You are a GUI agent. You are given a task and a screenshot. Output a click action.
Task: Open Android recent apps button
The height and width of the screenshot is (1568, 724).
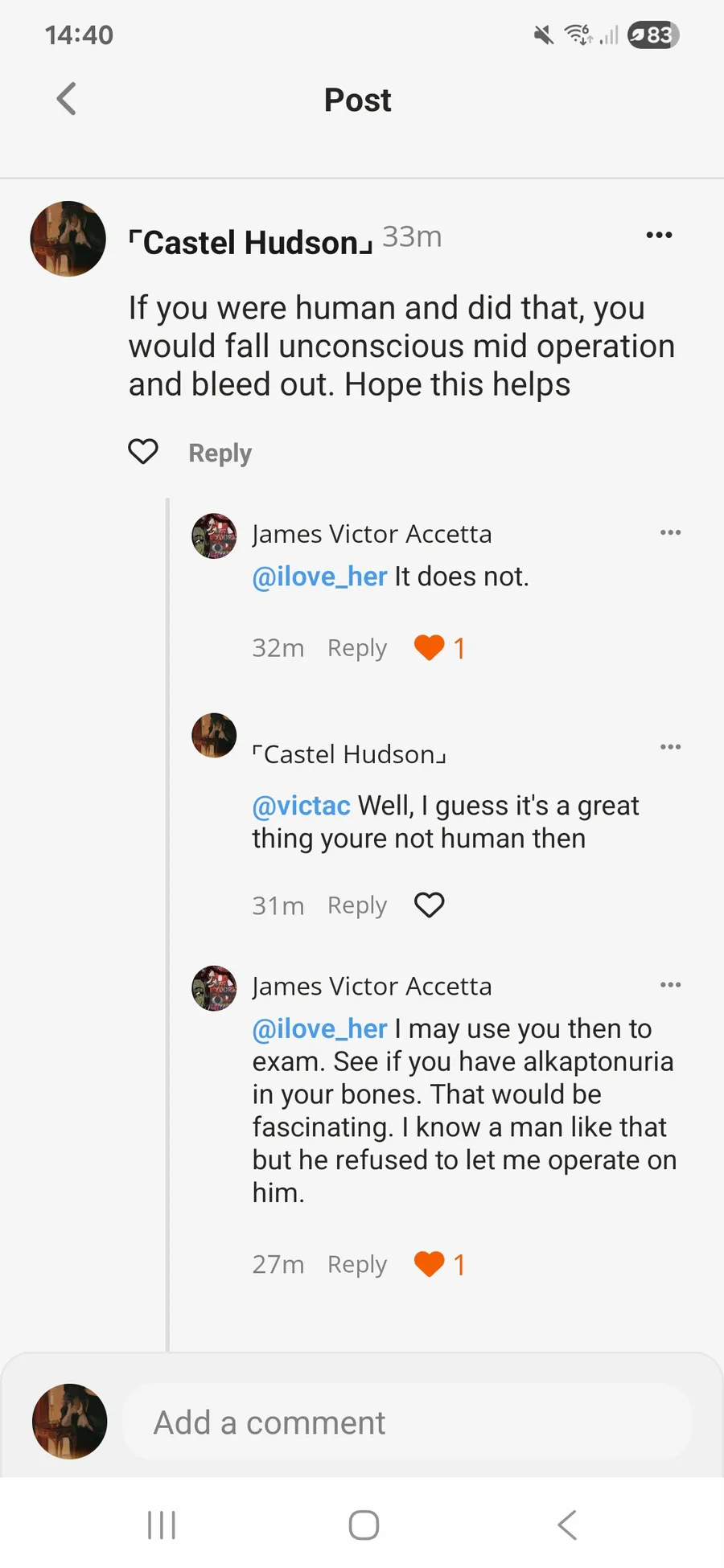[x=162, y=1525]
